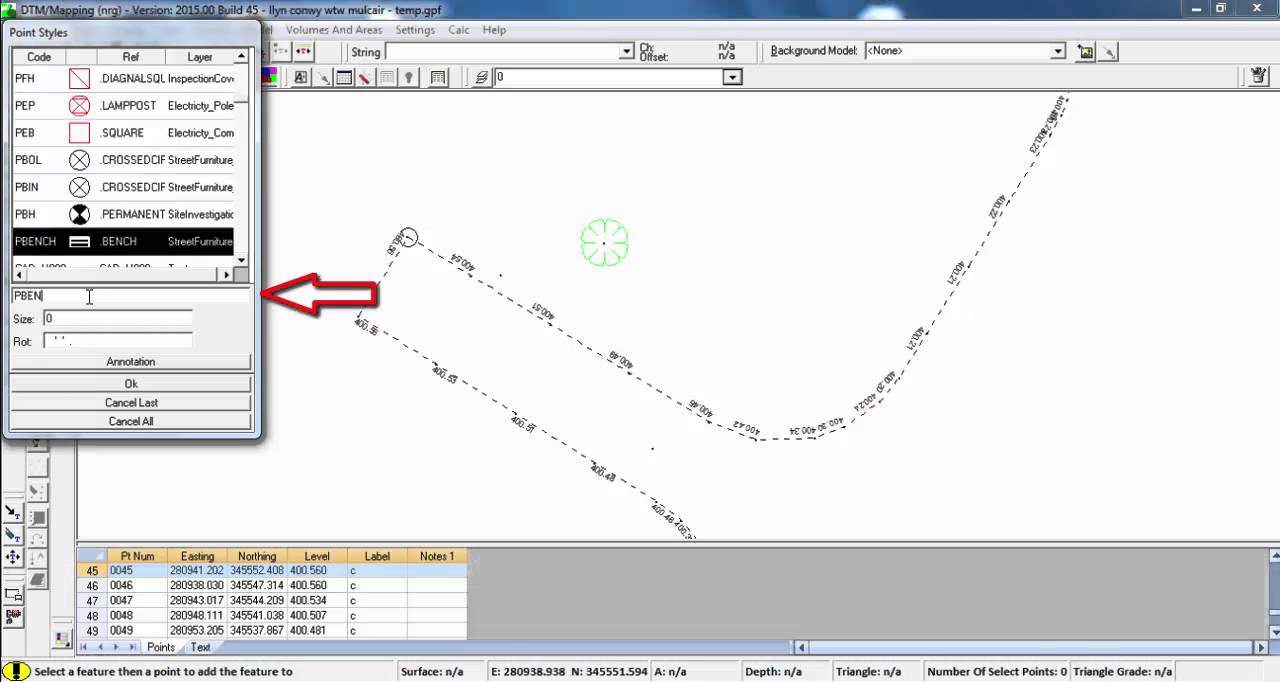
Task: Click the background model edit pencil icon
Action: [1108, 51]
